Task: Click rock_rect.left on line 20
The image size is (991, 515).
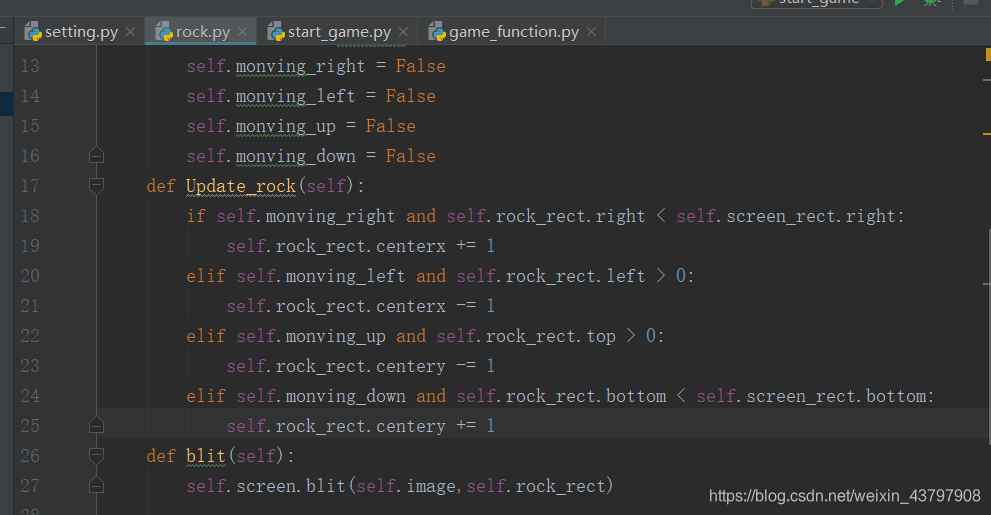Action: (x=575, y=276)
